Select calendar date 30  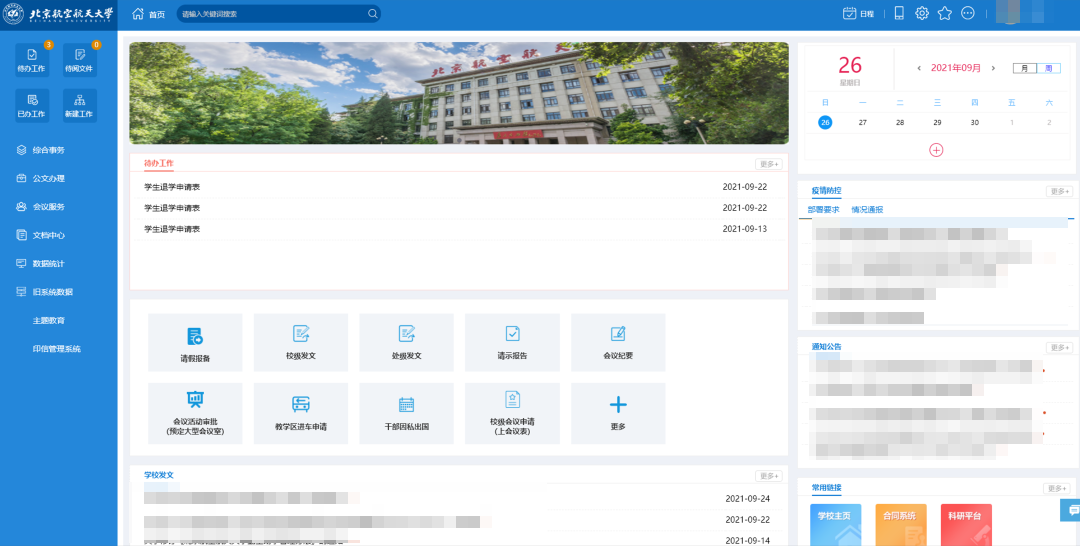point(975,123)
